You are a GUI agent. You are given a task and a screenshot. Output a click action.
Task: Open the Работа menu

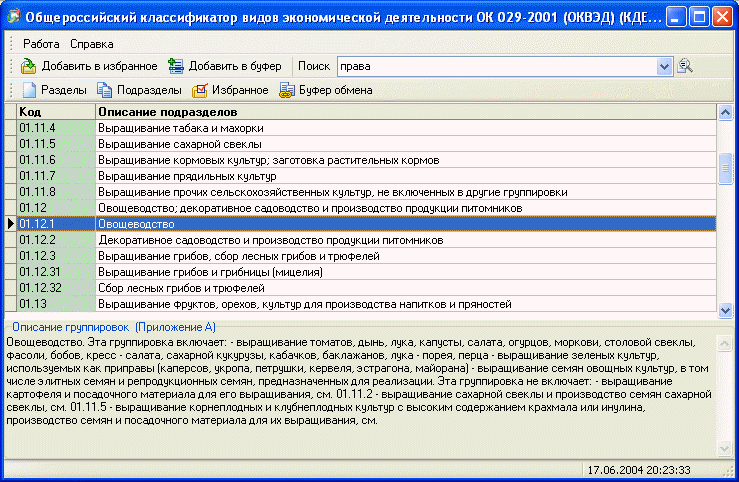point(41,44)
